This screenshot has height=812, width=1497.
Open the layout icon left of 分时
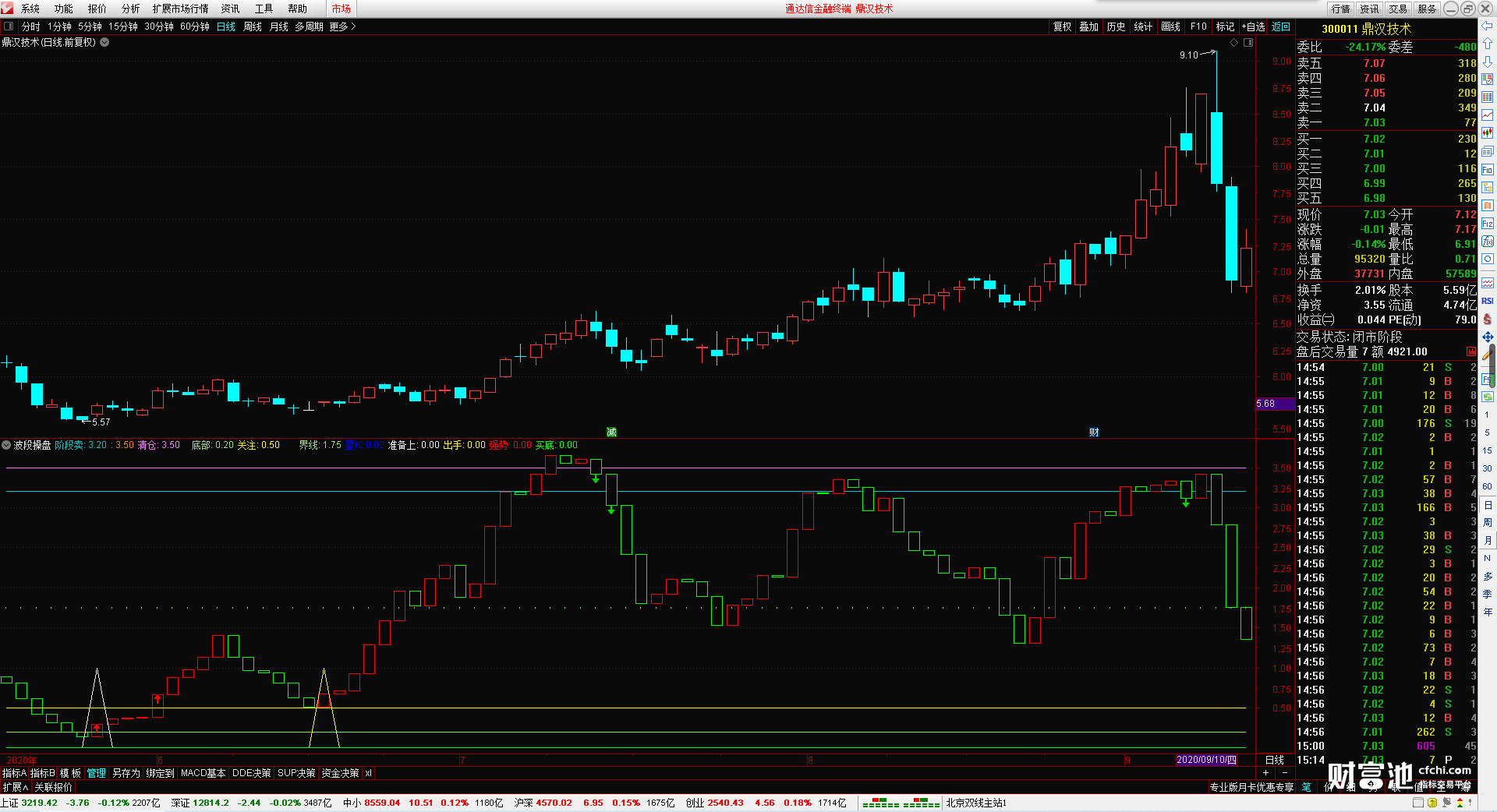[x=9, y=26]
